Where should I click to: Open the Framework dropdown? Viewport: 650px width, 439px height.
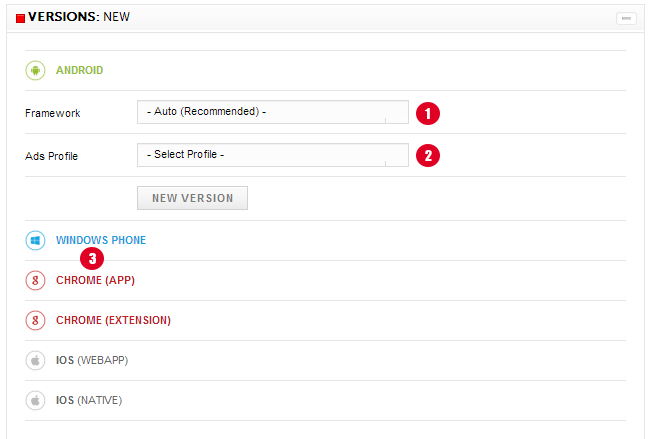pos(273,112)
